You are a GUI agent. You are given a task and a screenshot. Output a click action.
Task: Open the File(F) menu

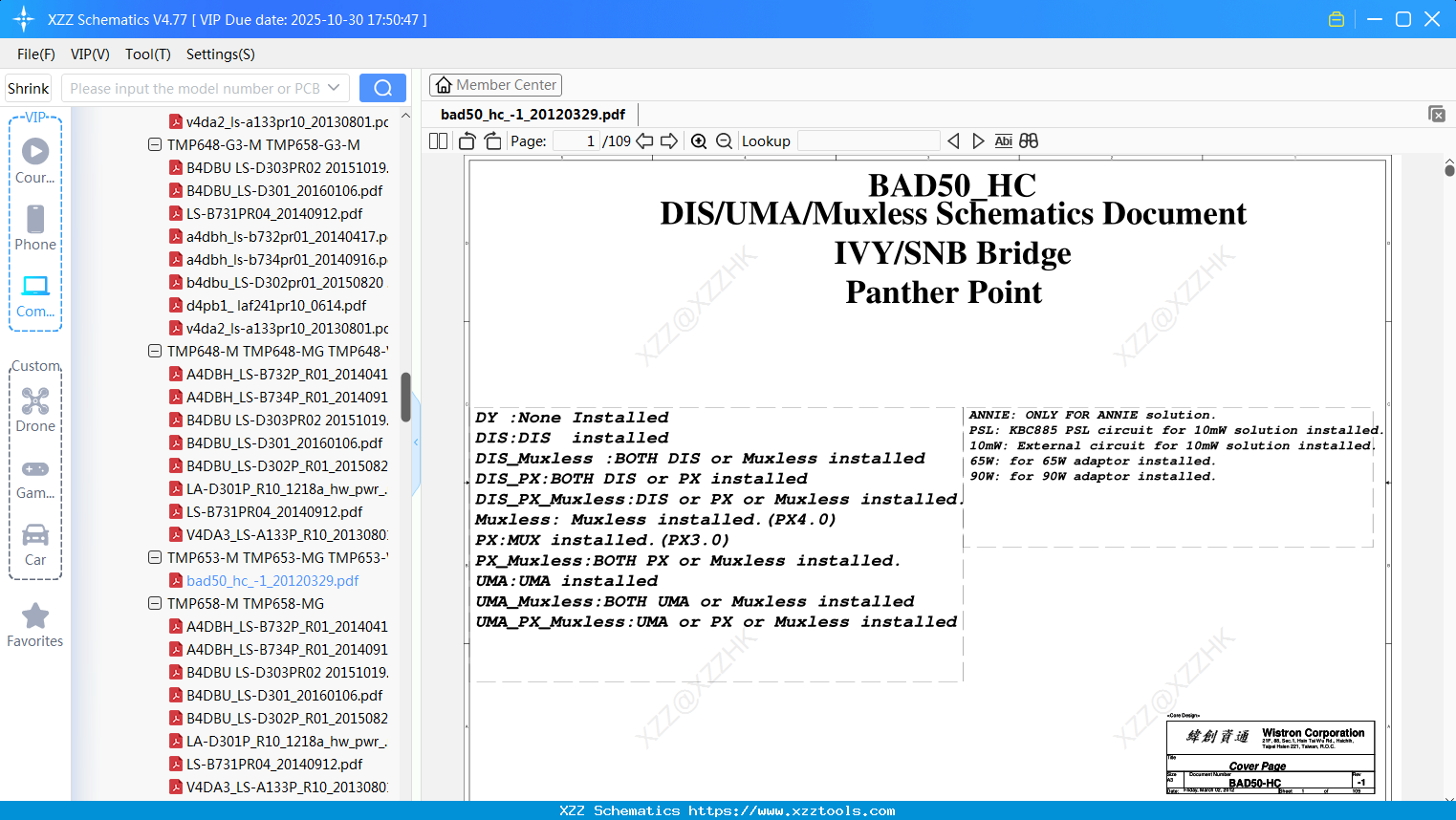(36, 54)
